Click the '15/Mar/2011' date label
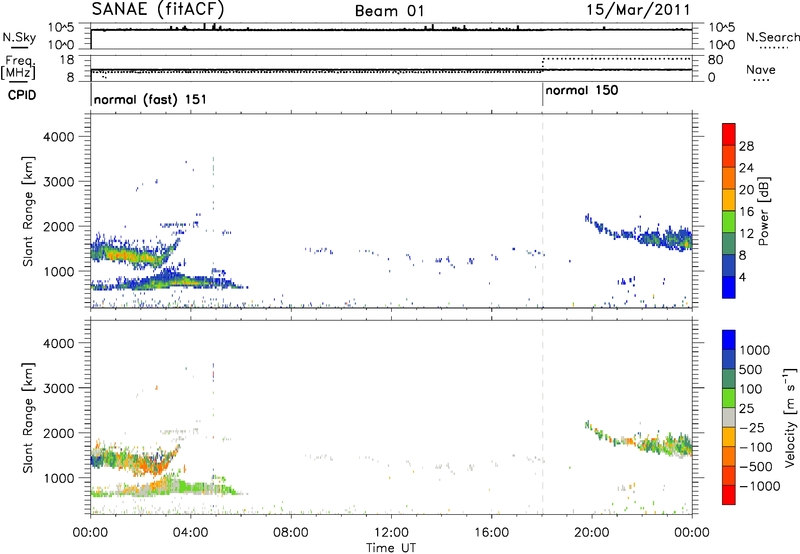The image size is (800, 554). pos(638,10)
